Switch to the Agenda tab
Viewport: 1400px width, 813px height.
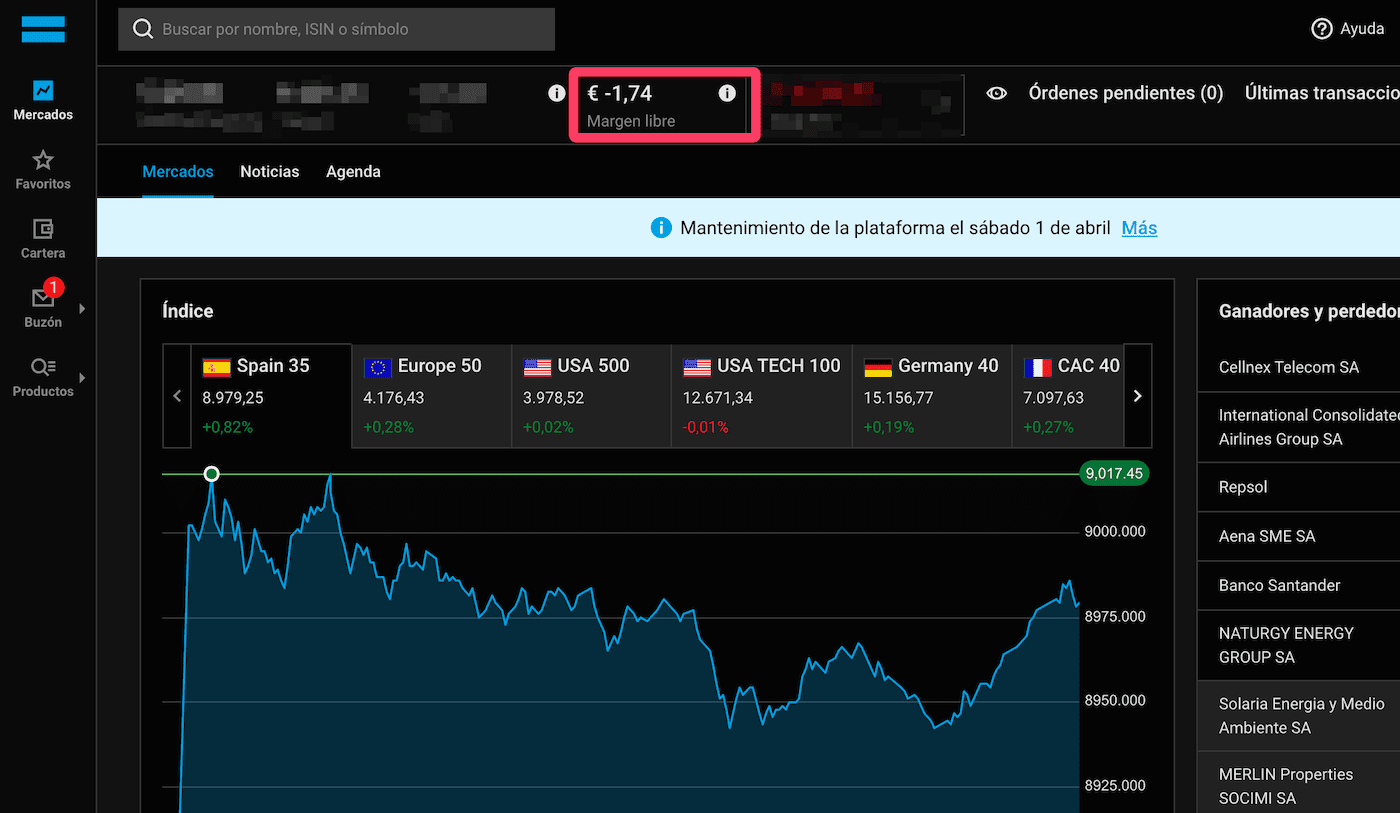click(x=353, y=172)
